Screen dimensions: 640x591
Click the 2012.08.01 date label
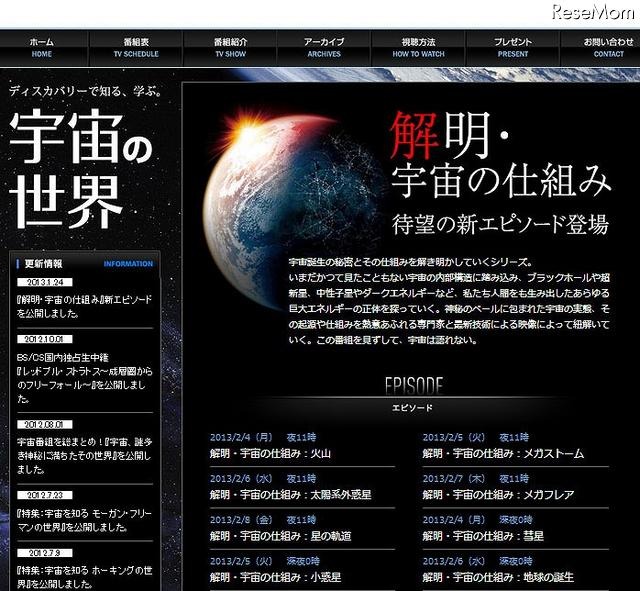[x=45, y=424]
